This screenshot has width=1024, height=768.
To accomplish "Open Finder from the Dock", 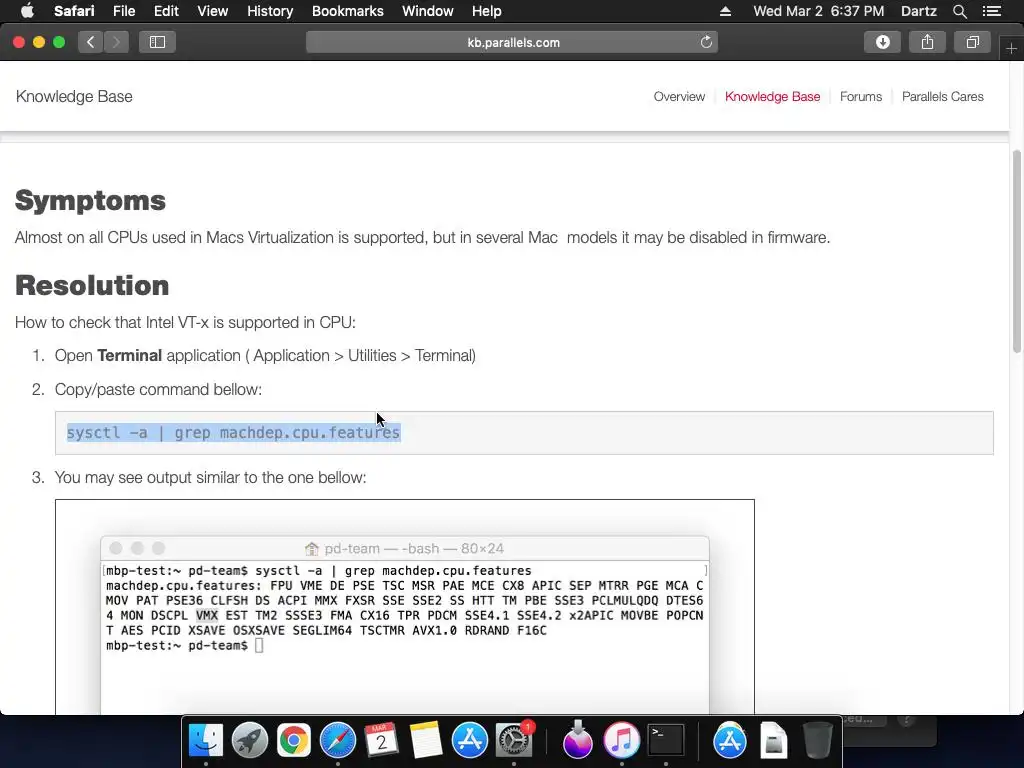I will coord(206,741).
